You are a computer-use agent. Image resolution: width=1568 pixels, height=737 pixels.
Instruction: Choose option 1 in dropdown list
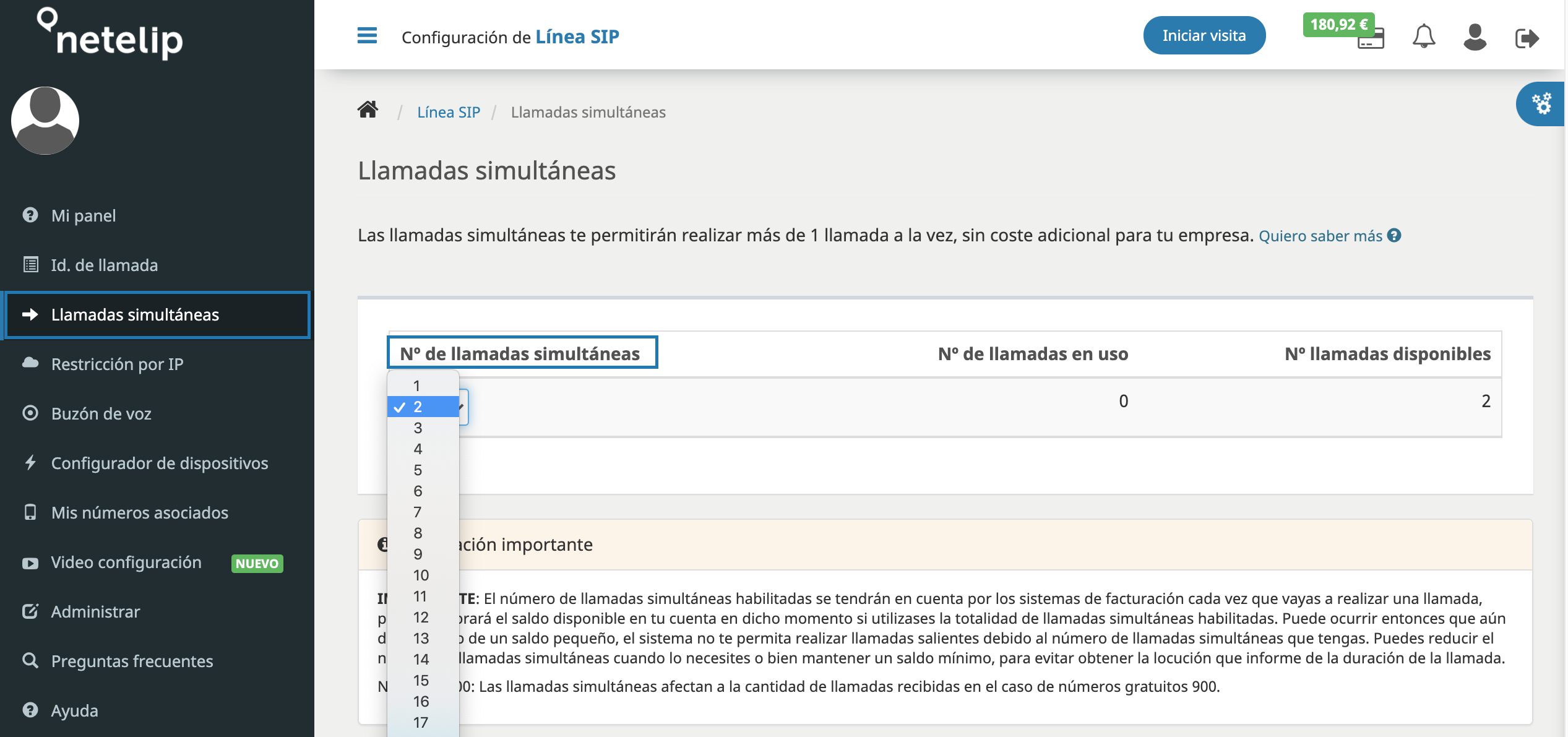click(x=423, y=386)
